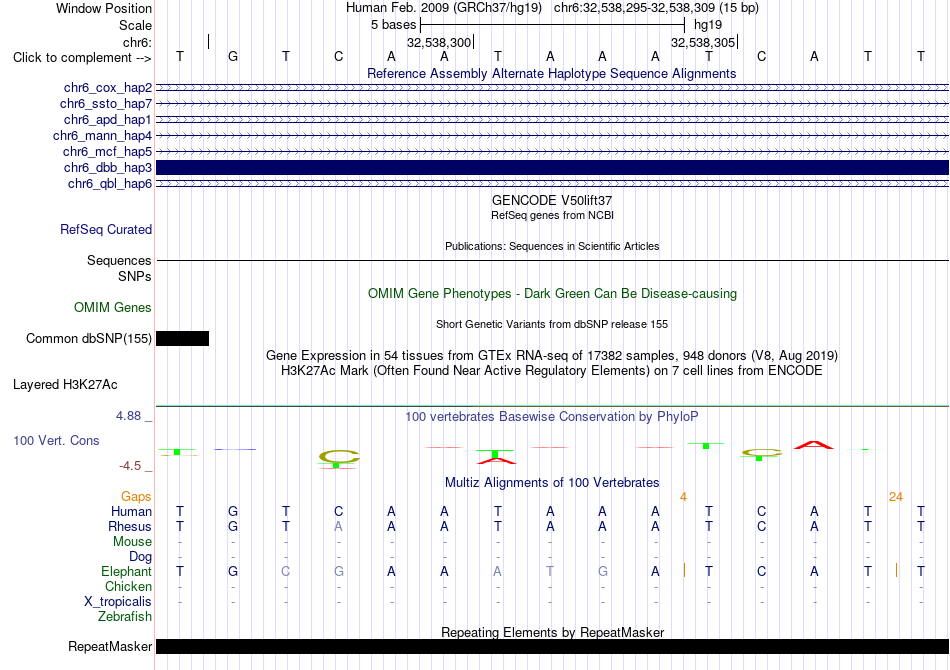The height and width of the screenshot is (670, 950).
Task: Click the 4.88 PhyloP scale maximum
Action: [128, 416]
